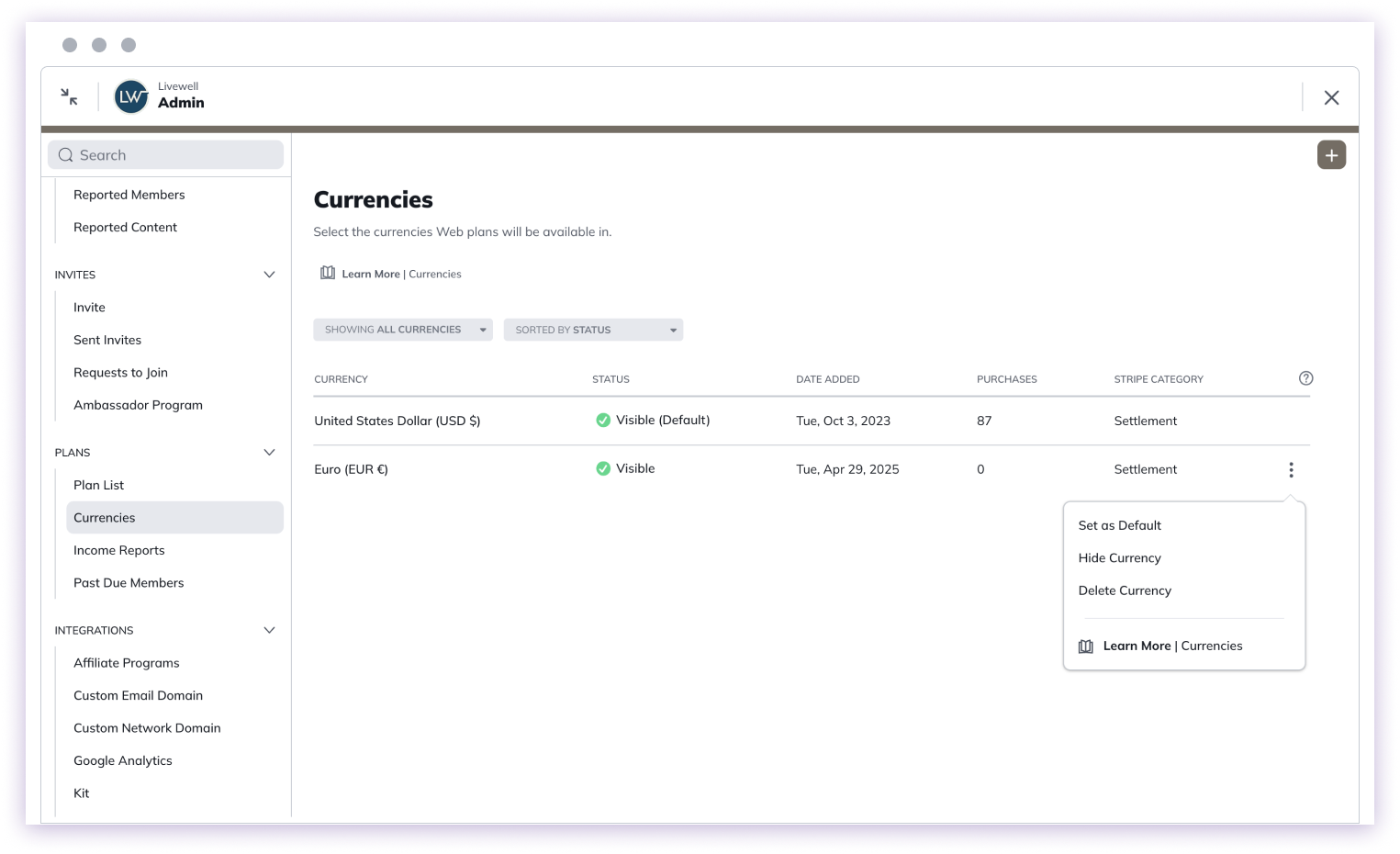The width and height of the screenshot is (1400, 854).
Task: Open Affiliate Programs
Action: [126, 663]
